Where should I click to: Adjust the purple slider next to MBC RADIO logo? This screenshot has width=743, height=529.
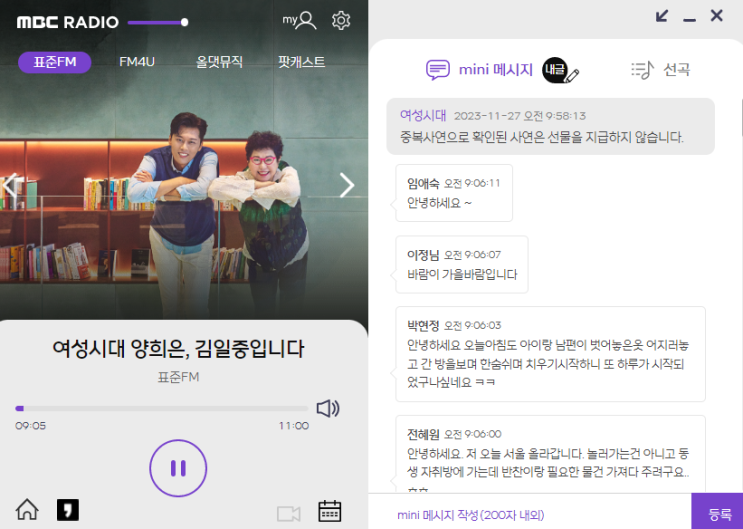tap(158, 22)
